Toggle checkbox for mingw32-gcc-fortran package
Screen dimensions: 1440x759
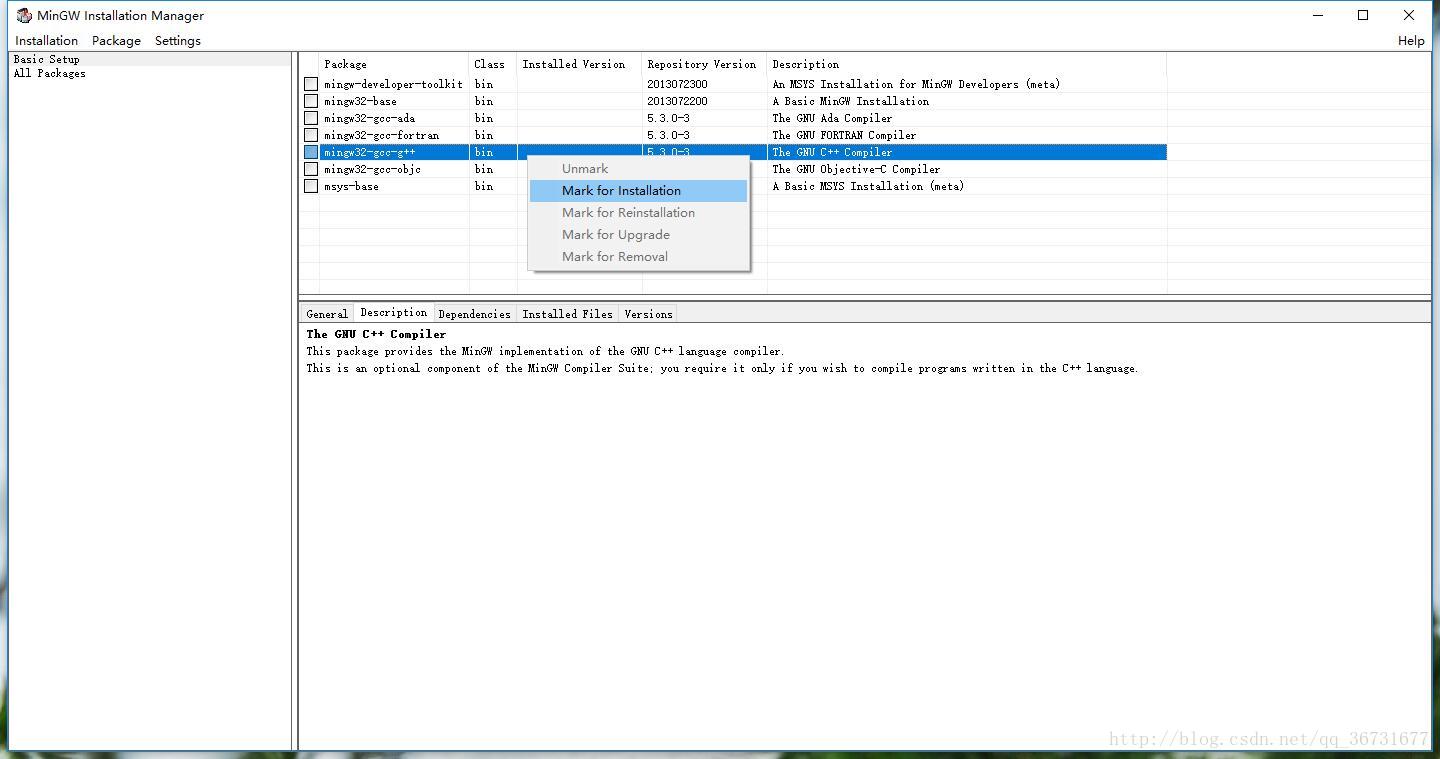point(311,135)
